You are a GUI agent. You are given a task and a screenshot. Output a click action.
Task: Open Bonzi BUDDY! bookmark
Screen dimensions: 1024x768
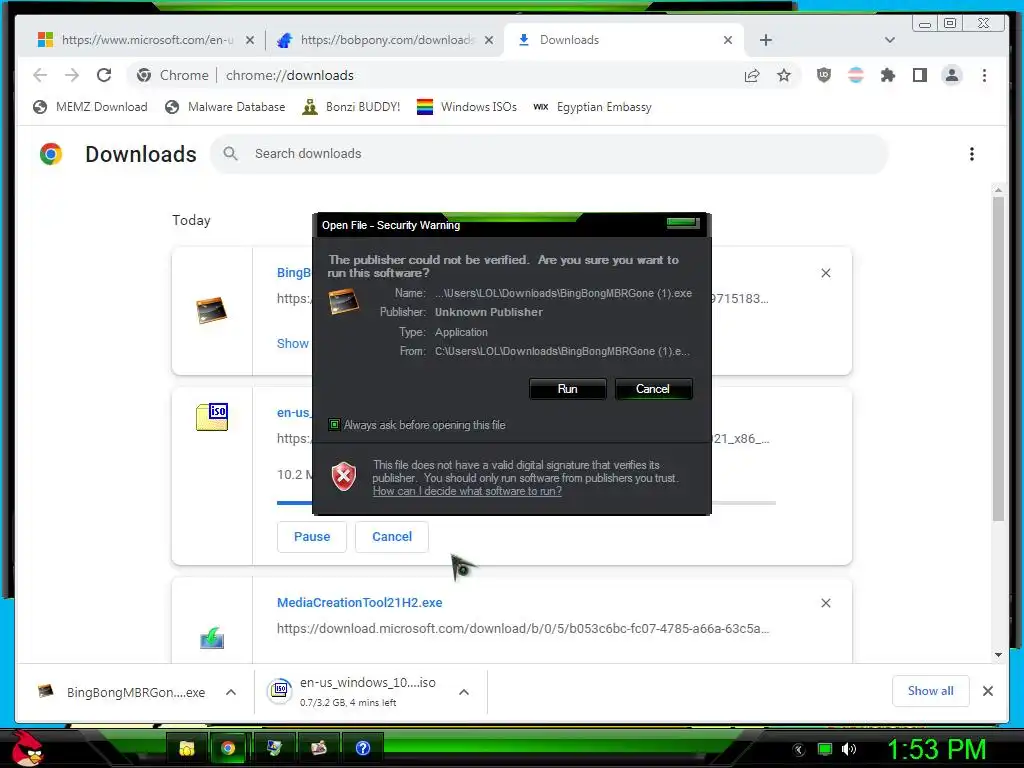[351, 107]
